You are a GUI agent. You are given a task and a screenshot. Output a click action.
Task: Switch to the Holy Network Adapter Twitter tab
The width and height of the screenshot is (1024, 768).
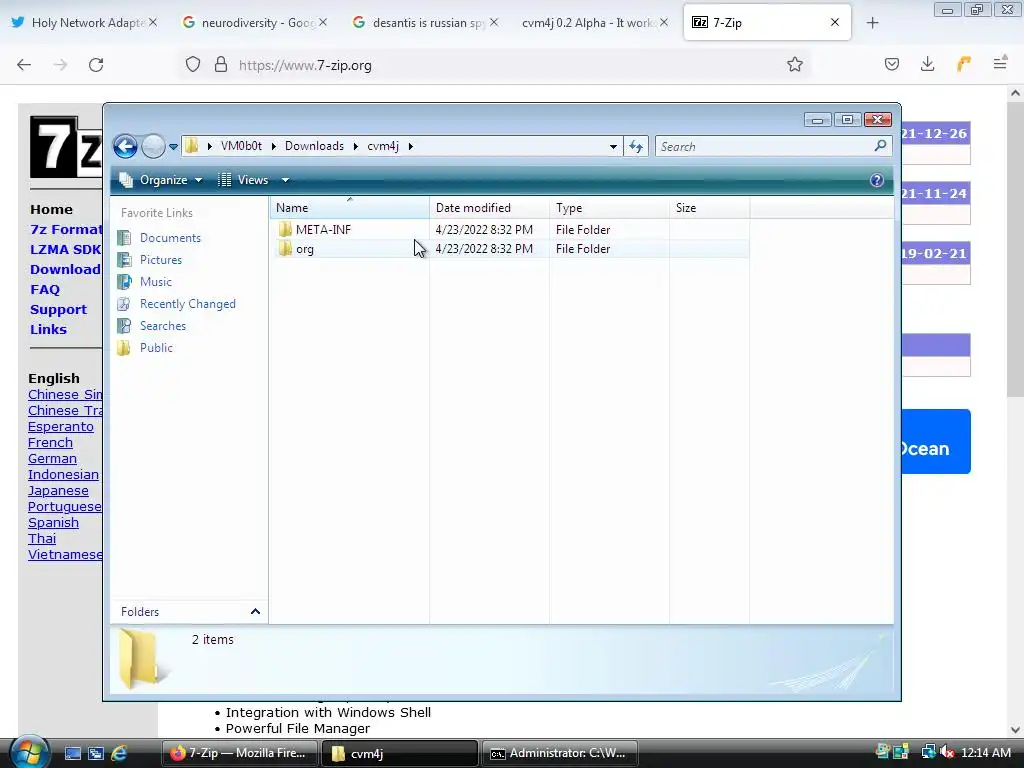[x=84, y=22]
